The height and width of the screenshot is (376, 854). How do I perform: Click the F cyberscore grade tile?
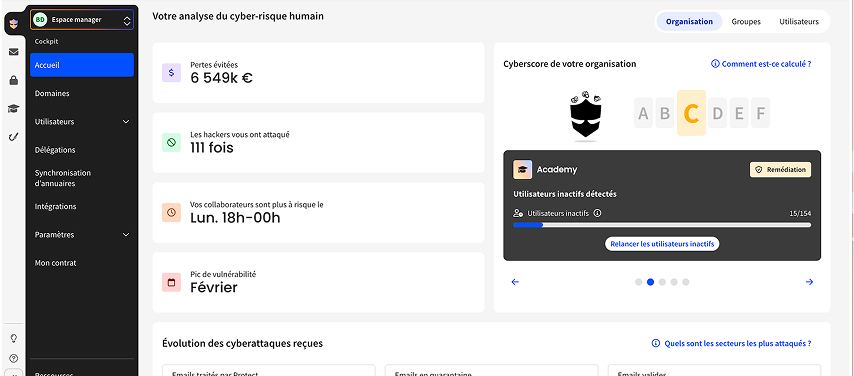(x=760, y=113)
